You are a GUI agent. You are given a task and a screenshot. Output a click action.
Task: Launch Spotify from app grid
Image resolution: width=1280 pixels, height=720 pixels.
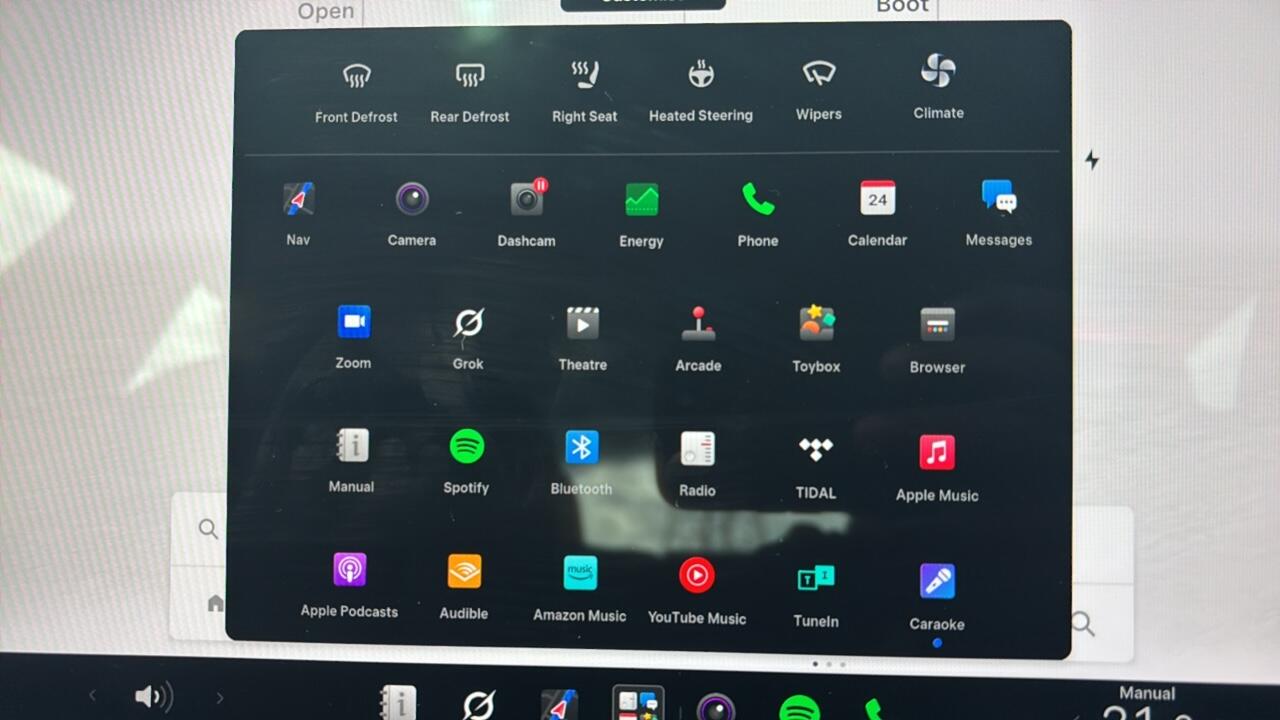(466, 461)
